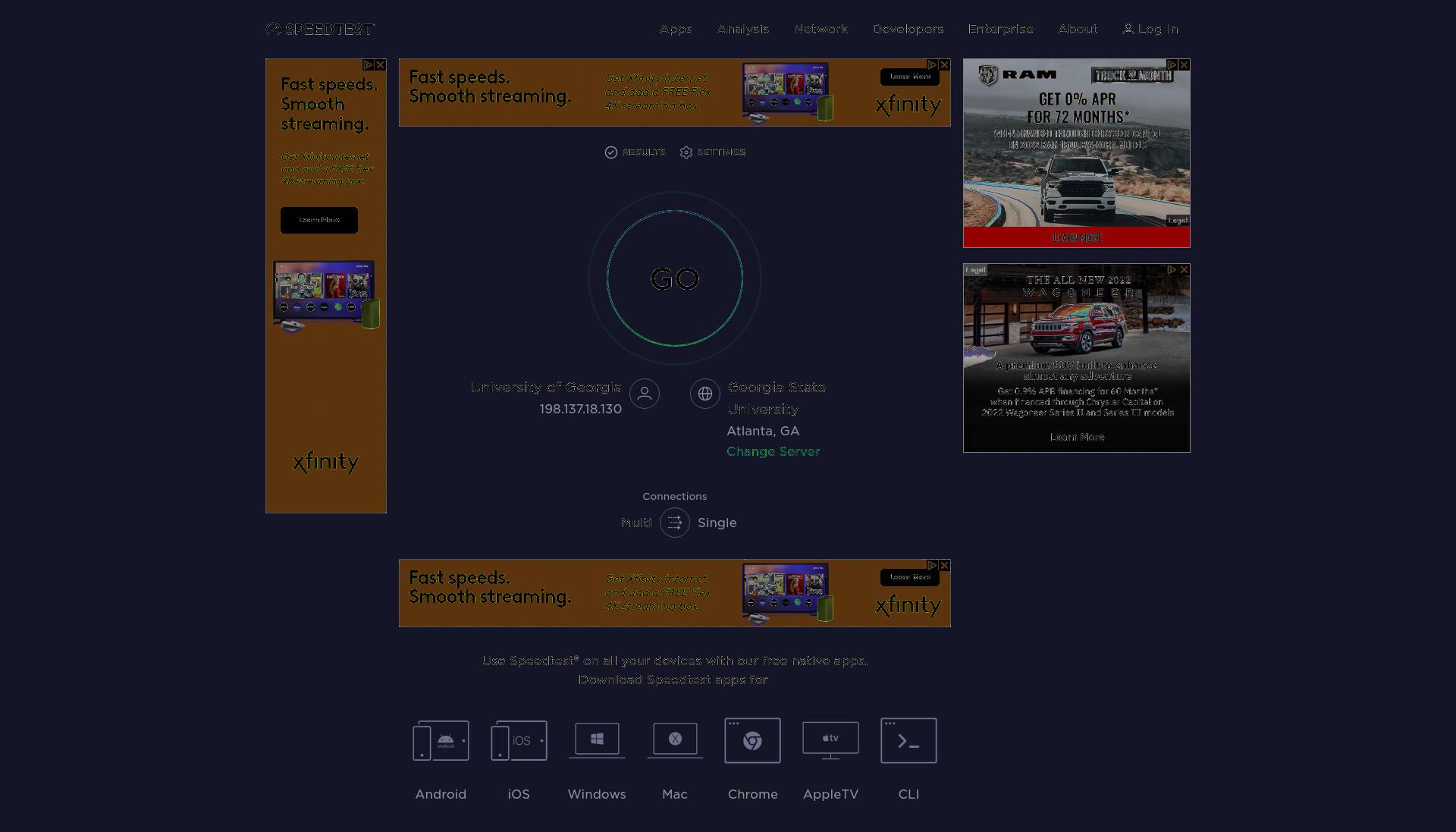1456x832 pixels.
Task: Click the TV image in left Xfinity ad
Action: (326, 297)
